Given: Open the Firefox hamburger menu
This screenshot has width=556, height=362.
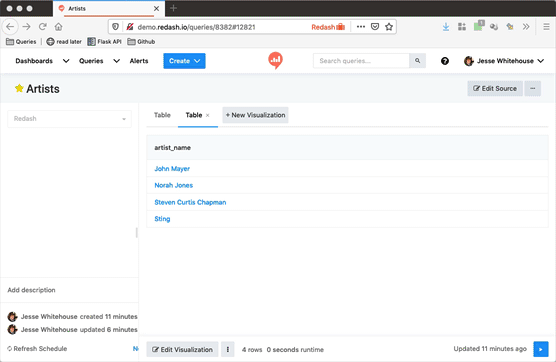Looking at the screenshot, I should (546, 27).
